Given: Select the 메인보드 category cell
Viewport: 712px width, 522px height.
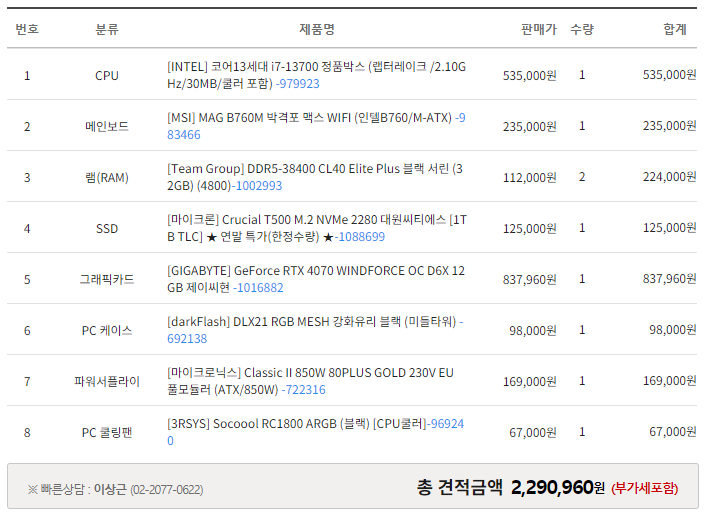Looking at the screenshot, I should [107, 126].
